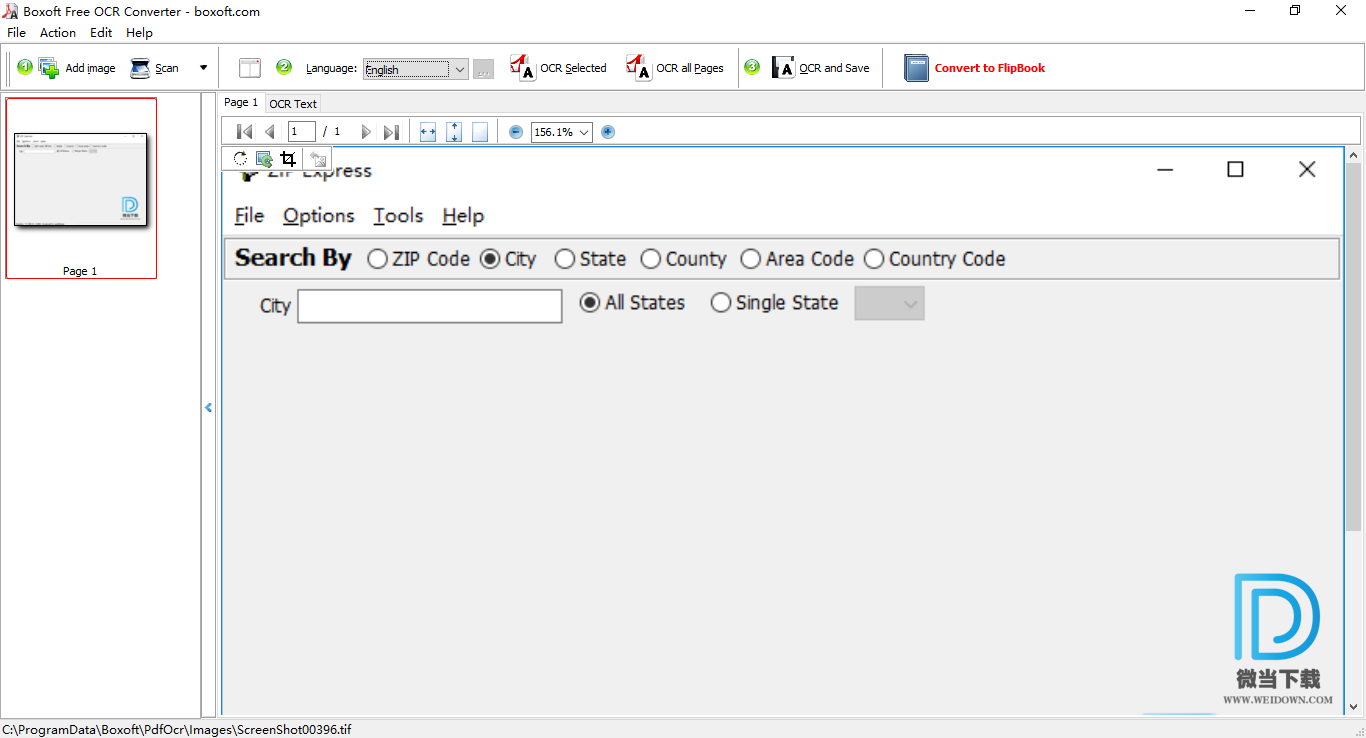Viewport: 1366px width, 738px height.
Task: Fit the whole page in view
Action: pos(480,132)
